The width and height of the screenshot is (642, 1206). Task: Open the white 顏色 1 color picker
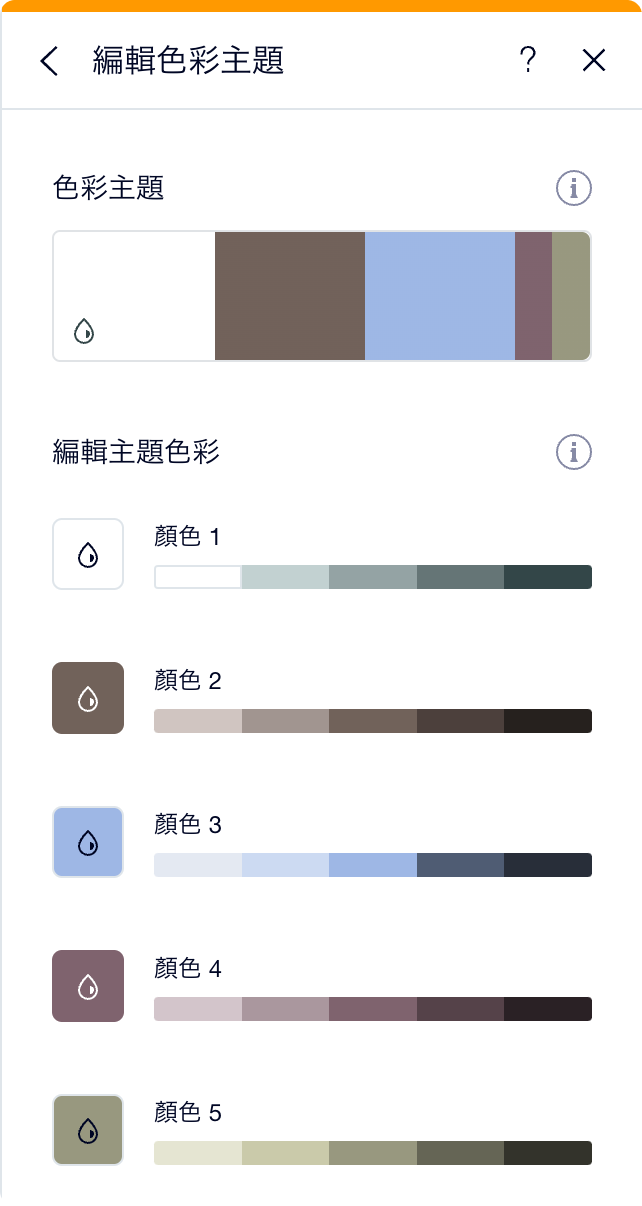(x=88, y=554)
